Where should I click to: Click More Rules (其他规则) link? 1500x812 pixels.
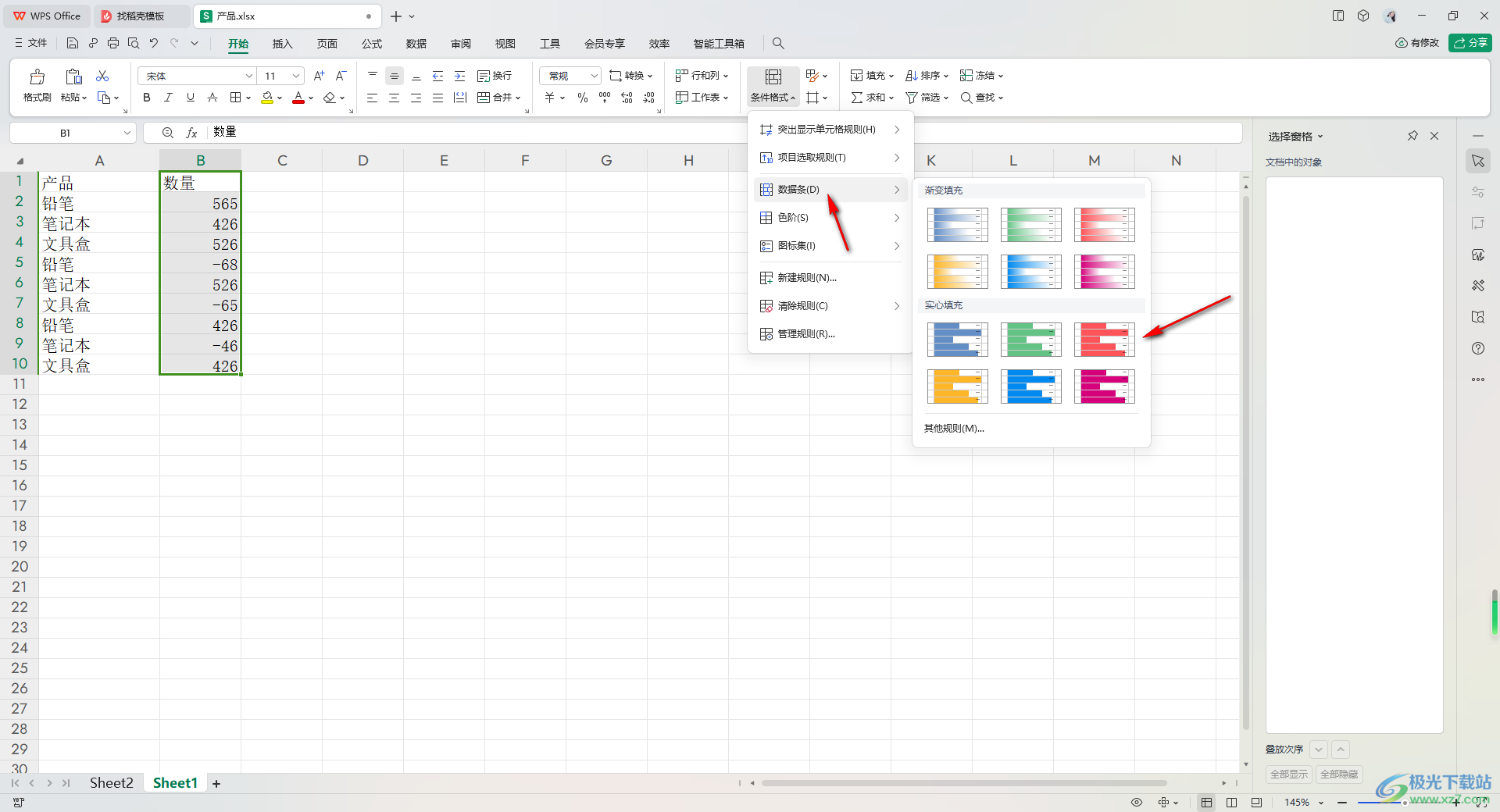(953, 429)
